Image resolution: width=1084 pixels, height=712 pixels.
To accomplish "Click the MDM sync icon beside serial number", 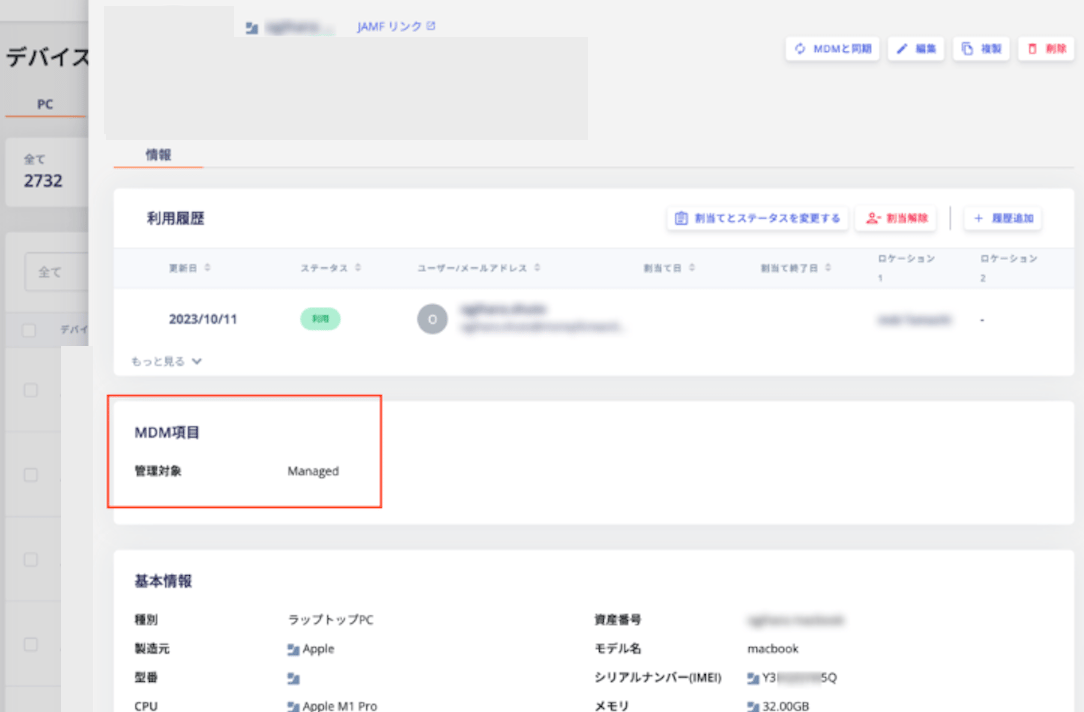I will pos(754,678).
